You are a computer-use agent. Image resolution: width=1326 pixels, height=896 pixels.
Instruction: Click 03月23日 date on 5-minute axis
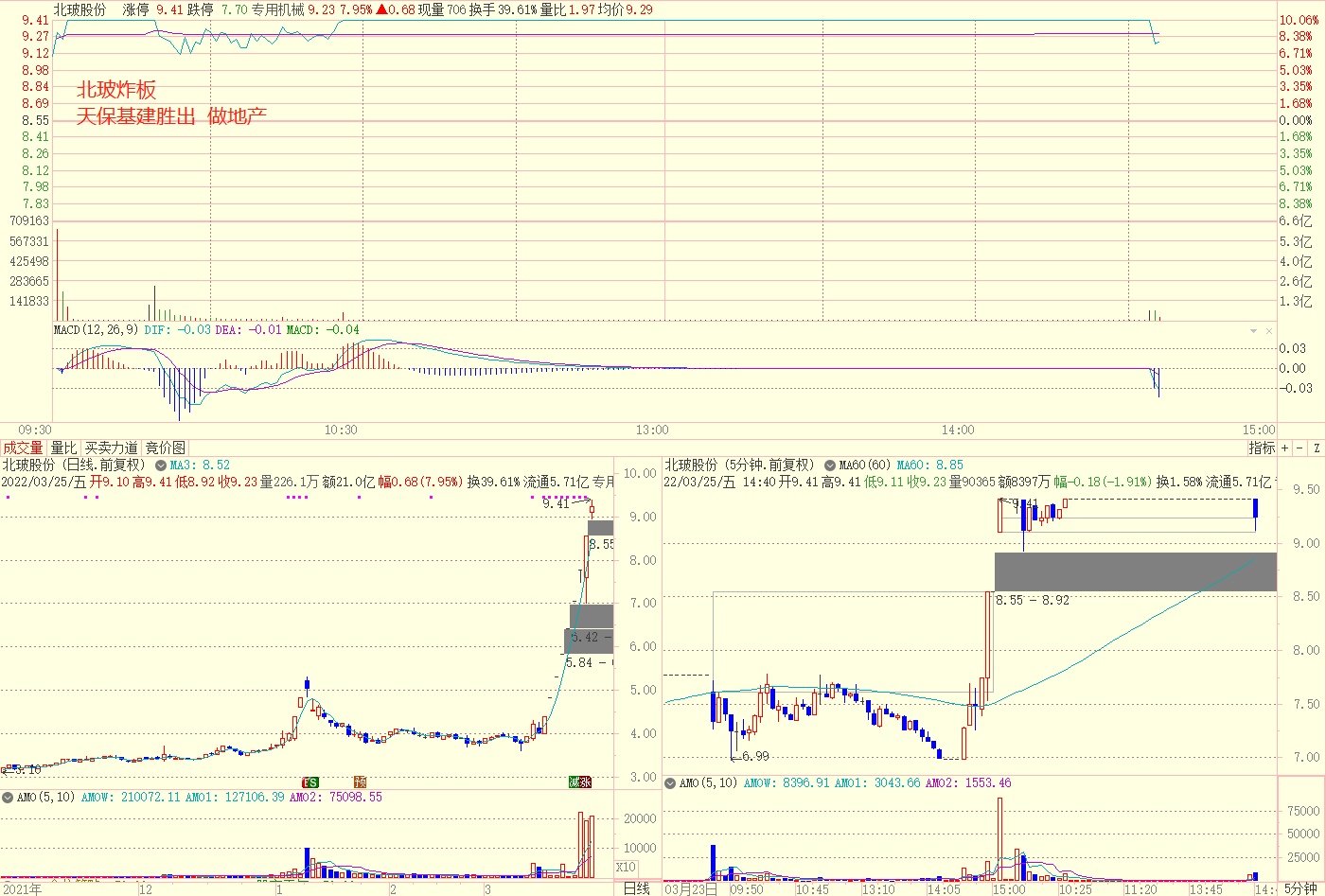(x=691, y=888)
